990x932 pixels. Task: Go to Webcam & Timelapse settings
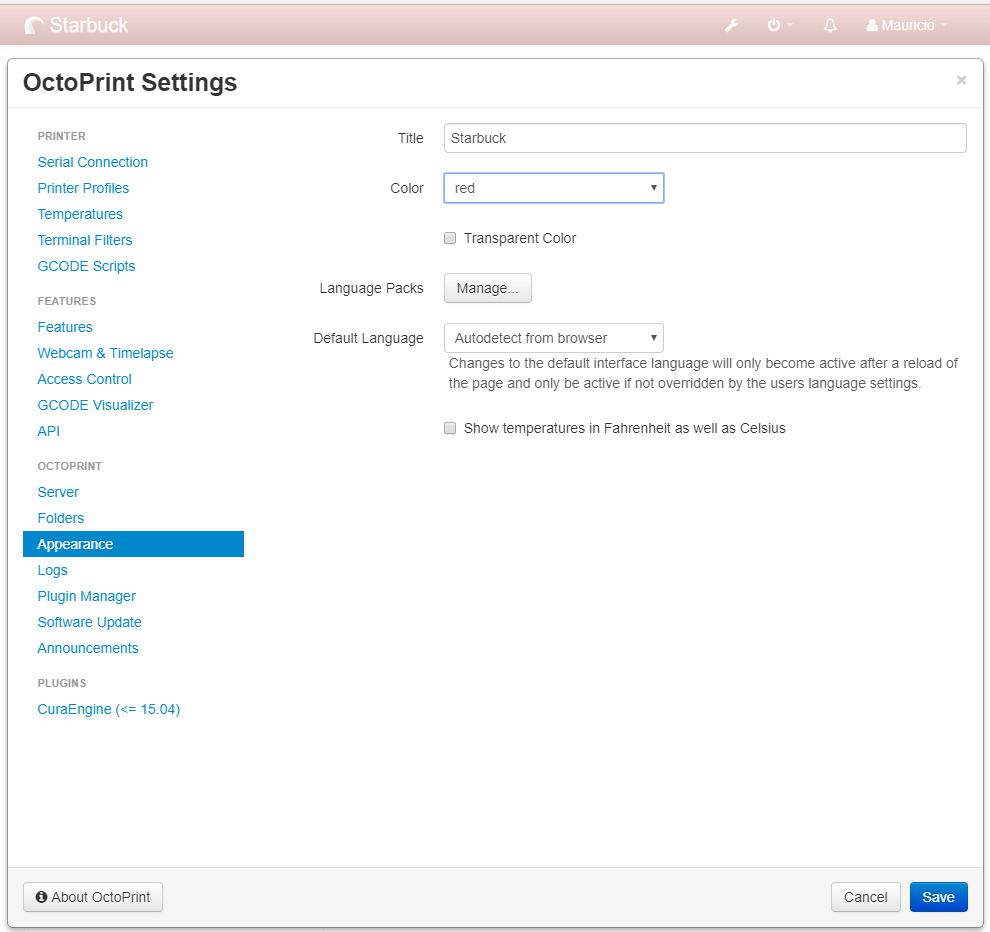(x=105, y=353)
